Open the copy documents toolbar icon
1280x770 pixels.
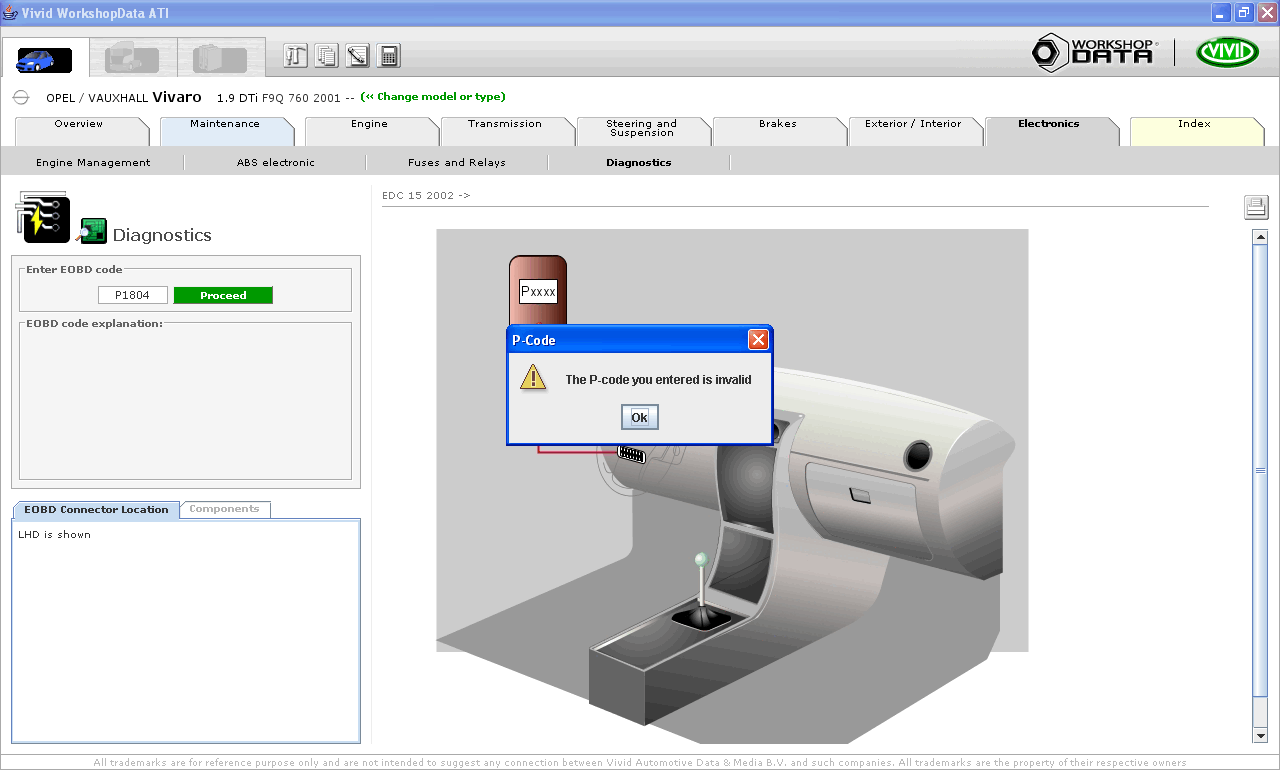tap(326, 56)
